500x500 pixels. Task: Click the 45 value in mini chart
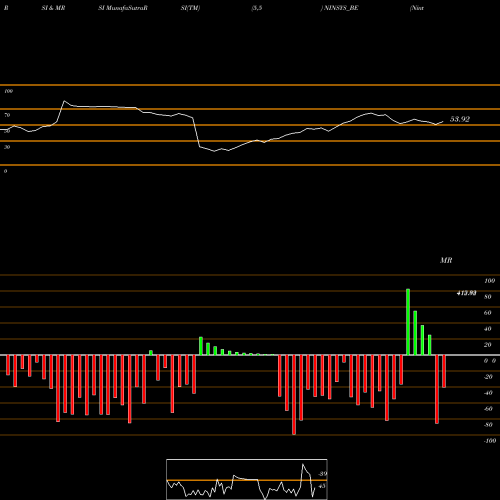[322, 486]
